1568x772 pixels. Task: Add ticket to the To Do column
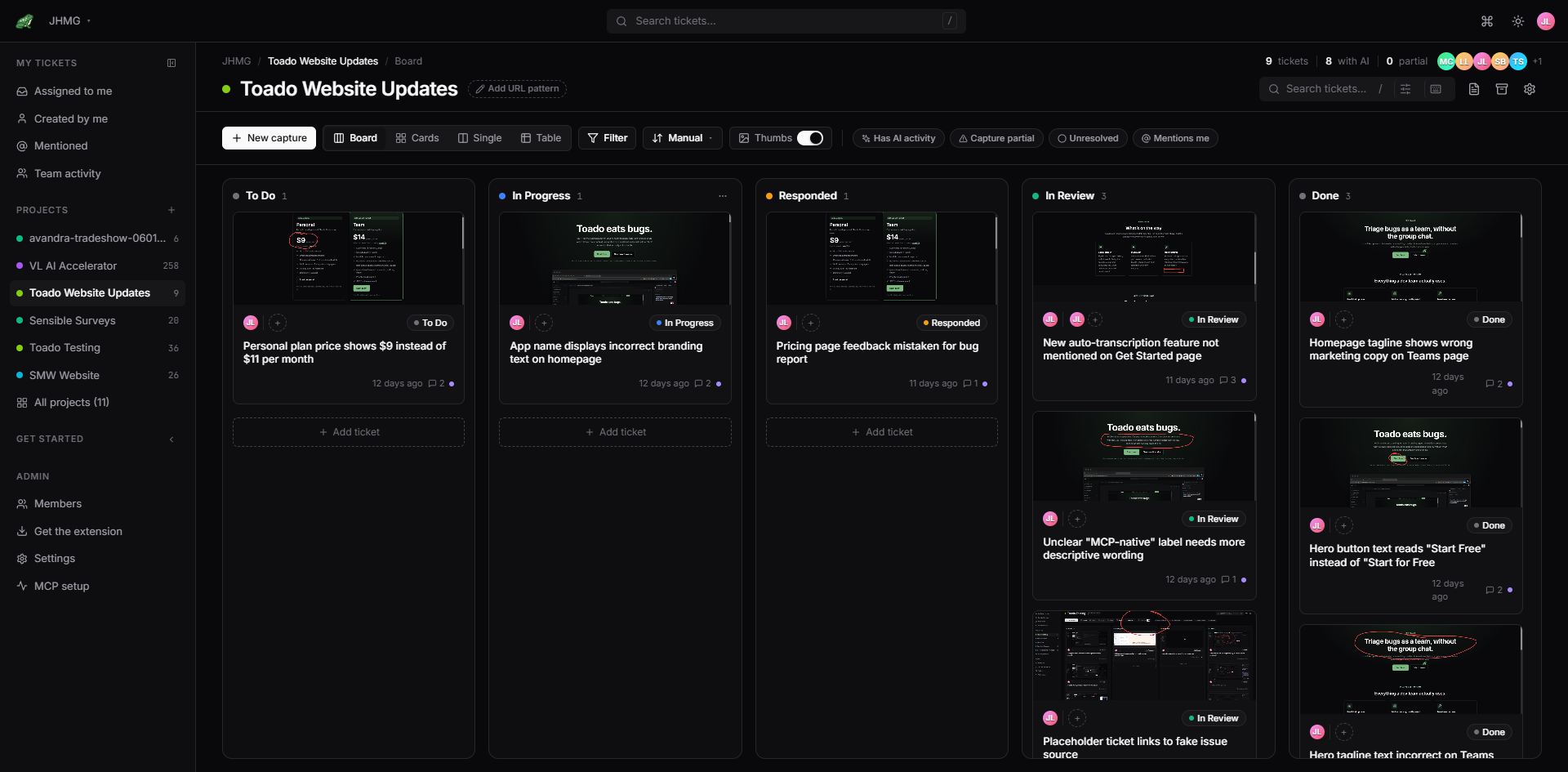click(349, 432)
